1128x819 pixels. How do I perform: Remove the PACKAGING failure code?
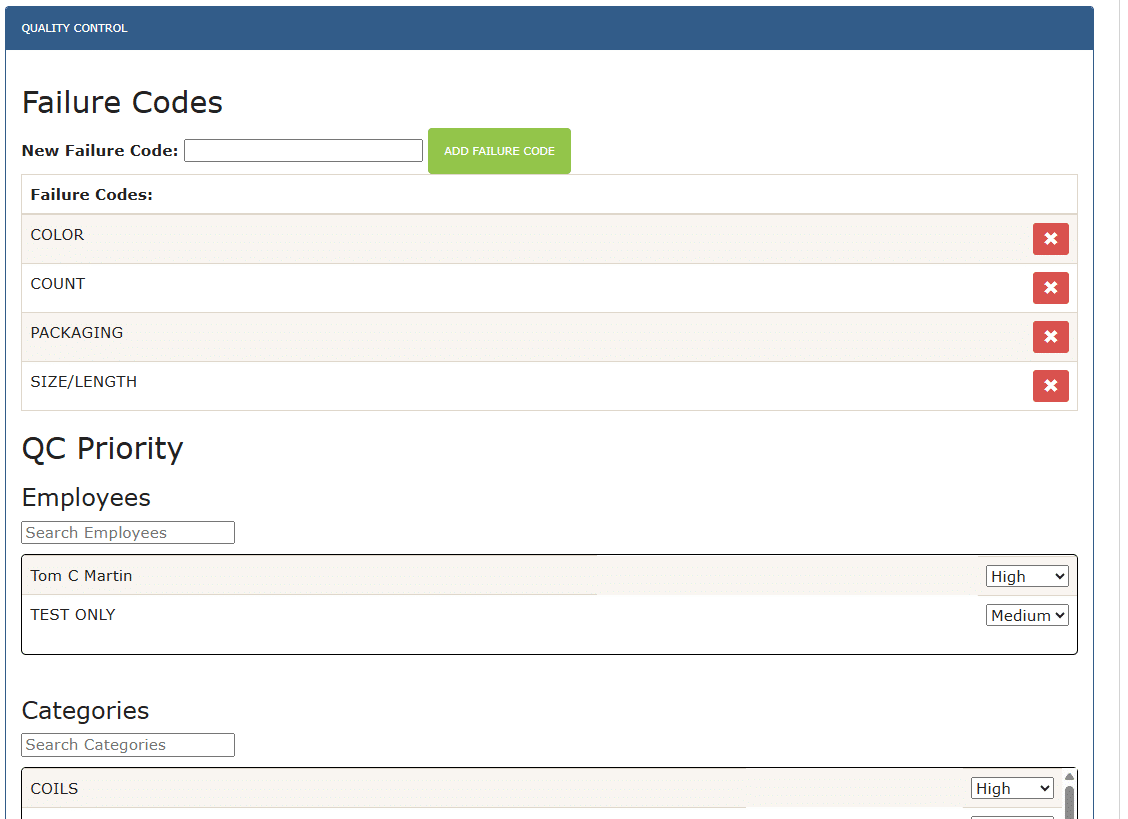coord(1050,337)
